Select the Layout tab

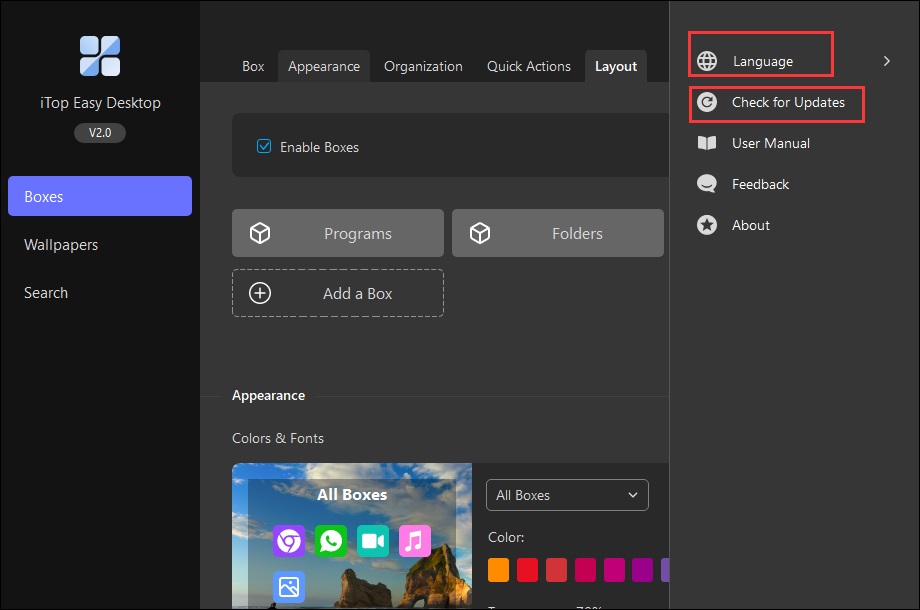[615, 66]
